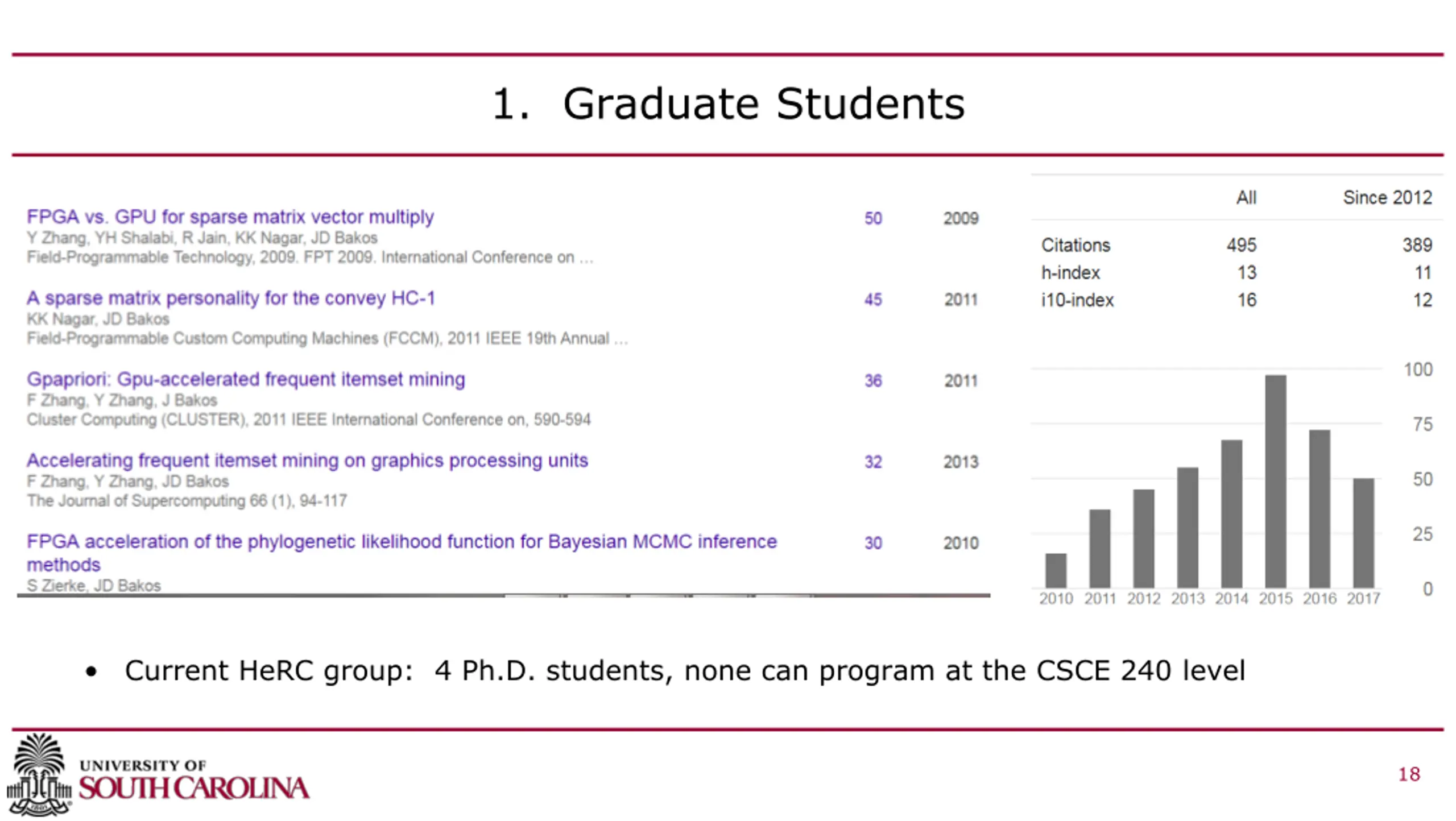Click the 'h-index' row label

(x=1070, y=273)
